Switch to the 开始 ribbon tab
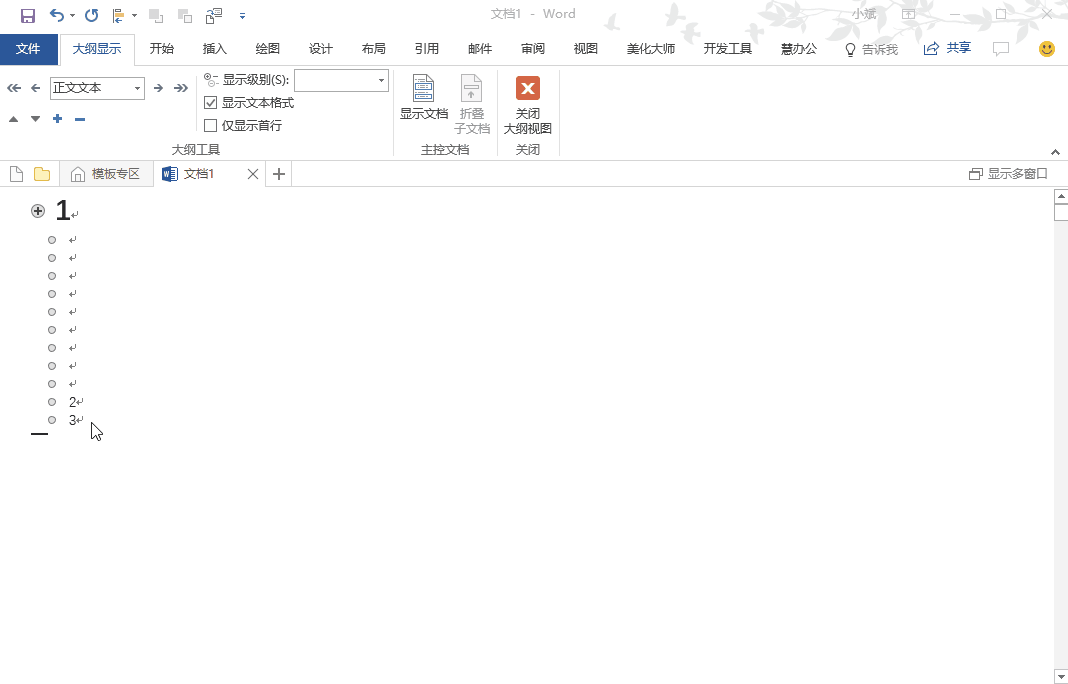The image size is (1068, 684). point(161,49)
